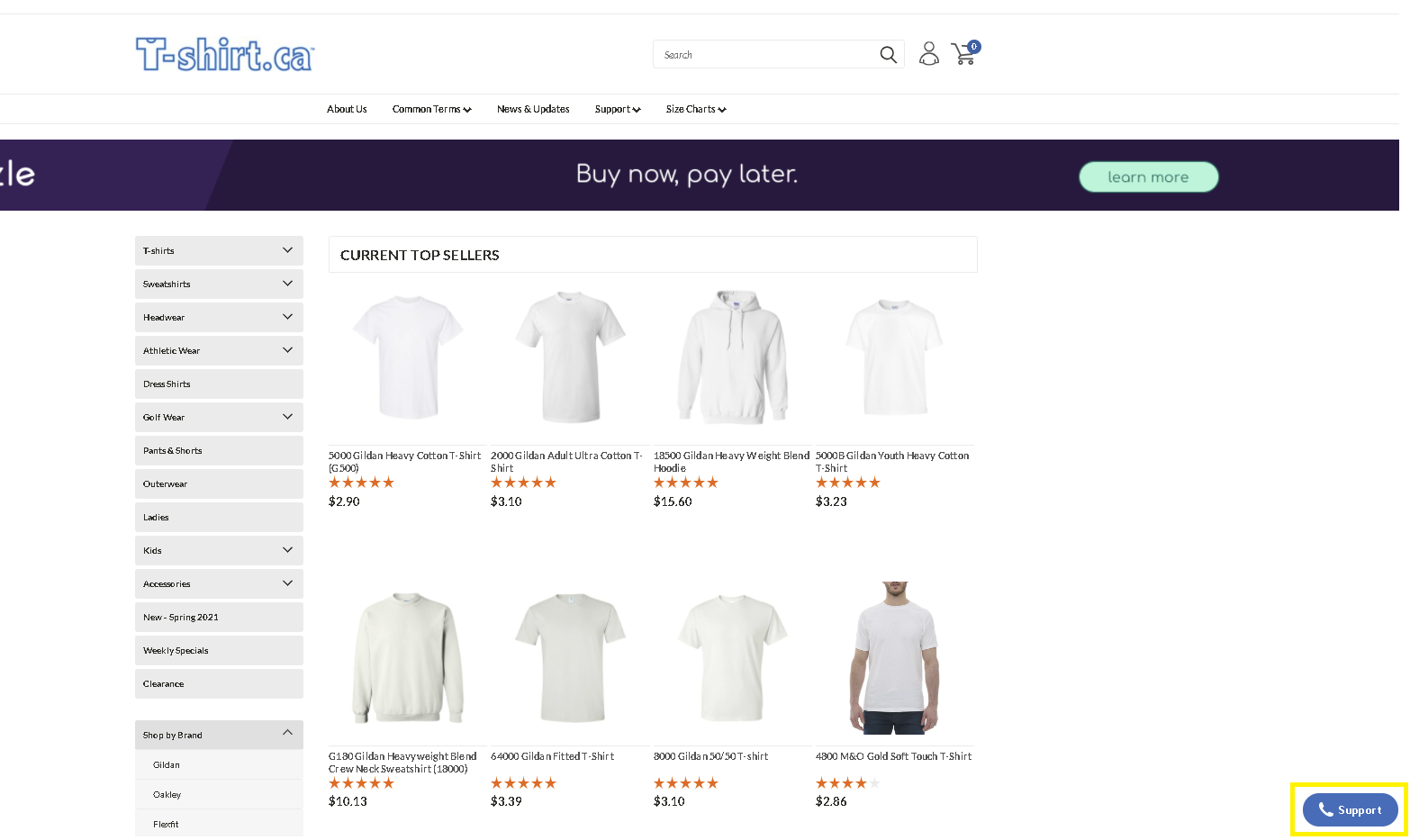The image size is (1410, 840).
Task: Click the $15.60 price text
Action: point(673,501)
